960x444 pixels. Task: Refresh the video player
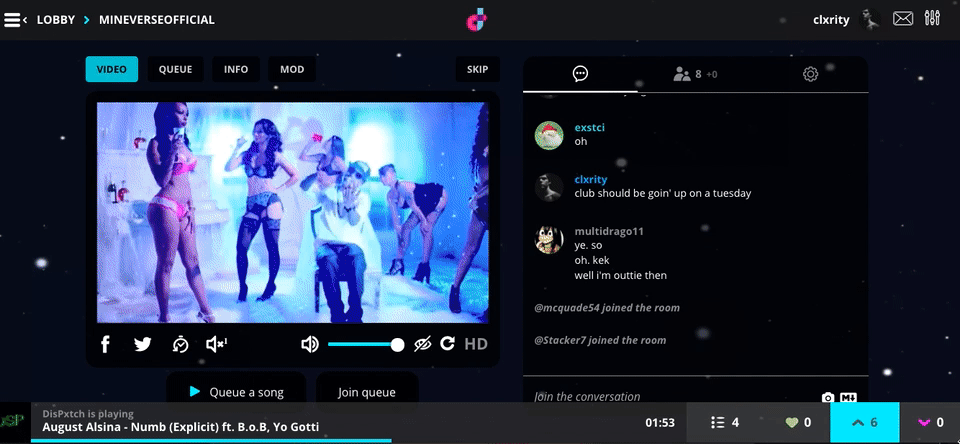pyautogui.click(x=448, y=344)
